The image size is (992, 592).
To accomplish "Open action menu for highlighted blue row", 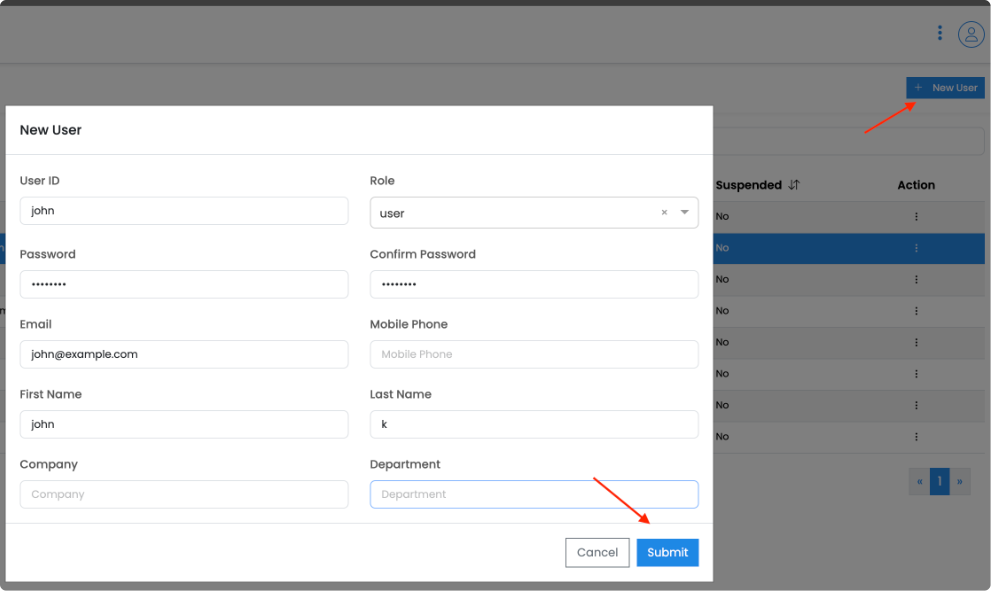I will [x=916, y=248].
